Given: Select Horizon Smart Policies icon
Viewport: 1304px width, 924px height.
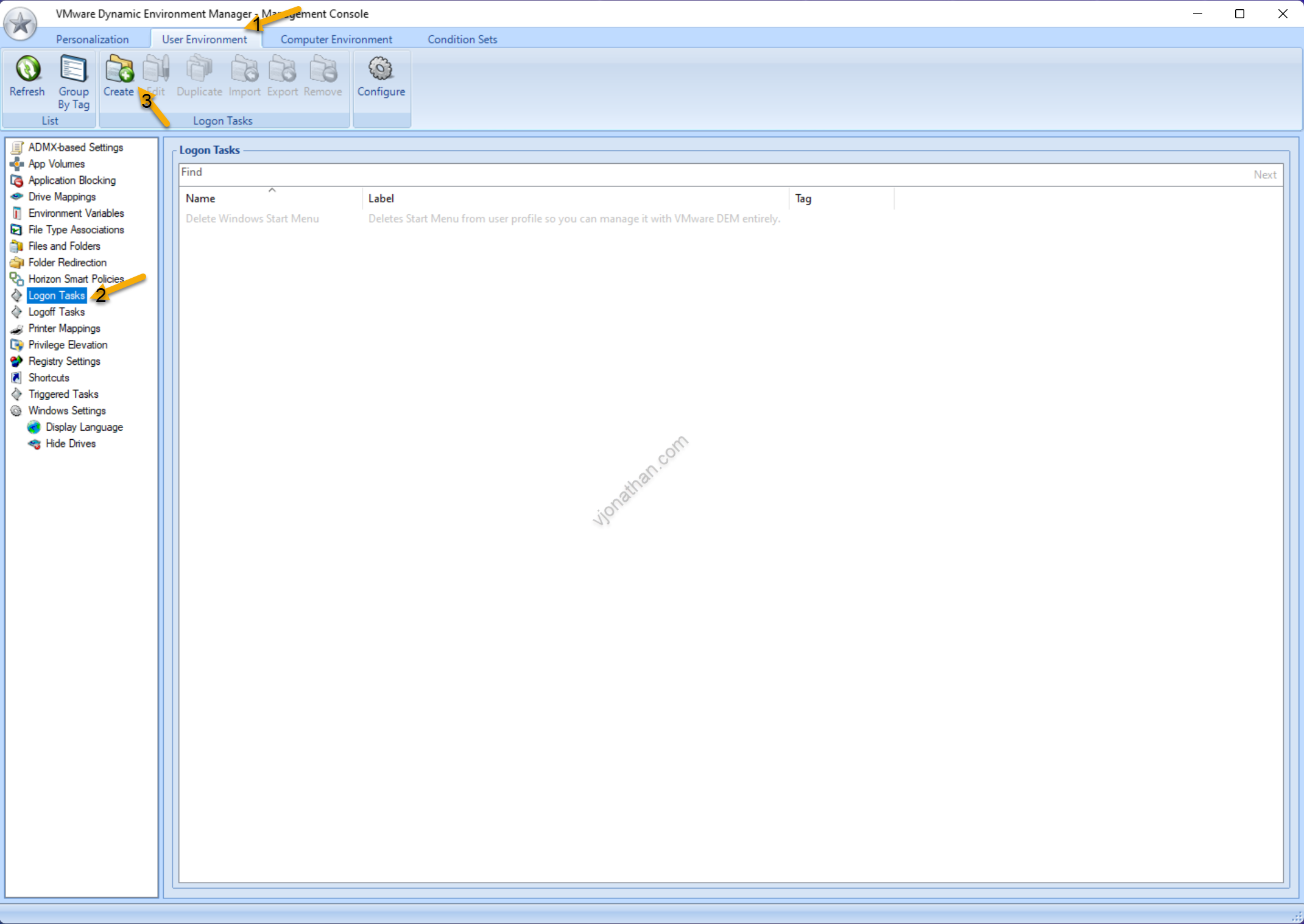Looking at the screenshot, I should (17, 279).
